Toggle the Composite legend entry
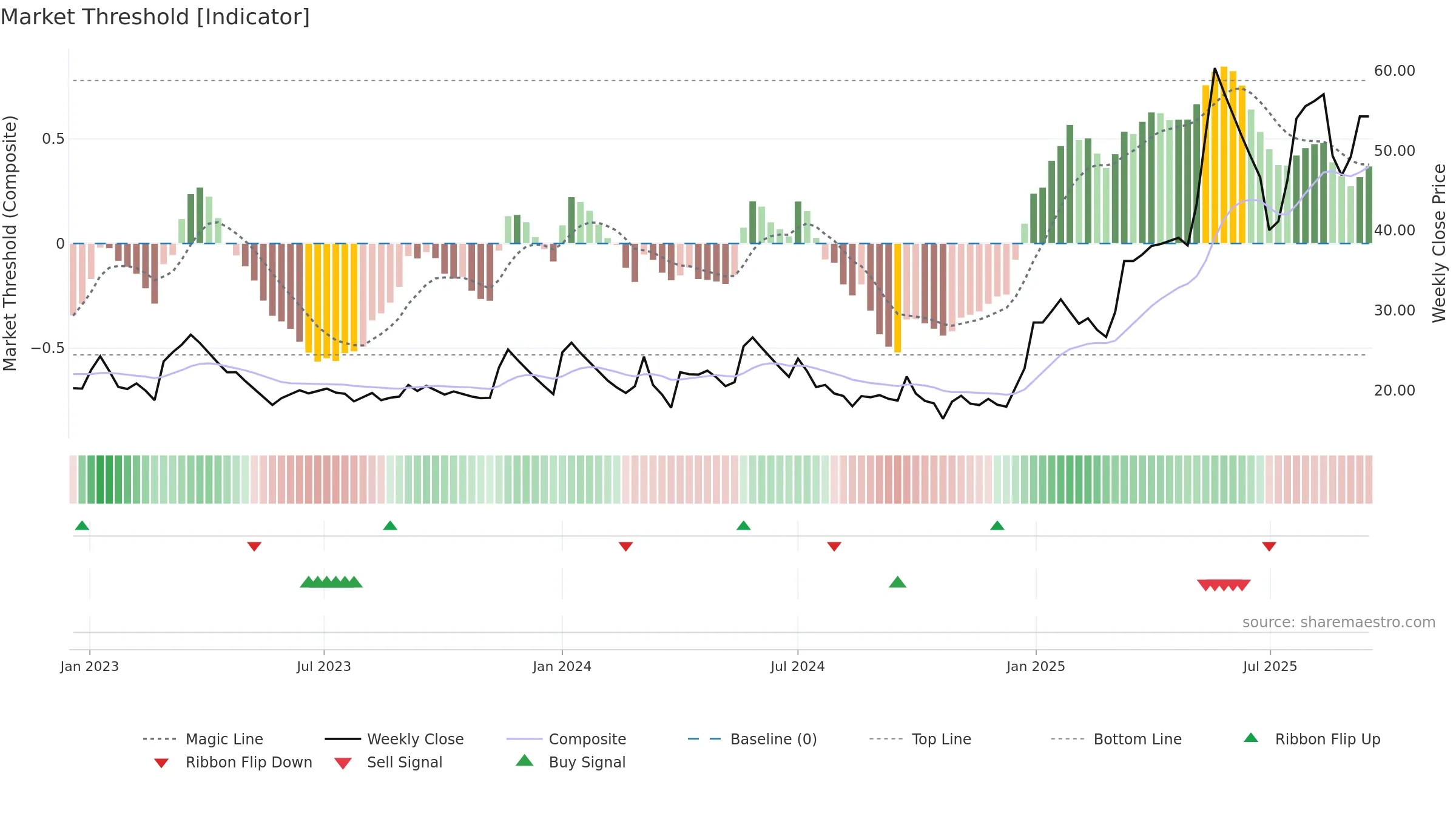 [566, 739]
